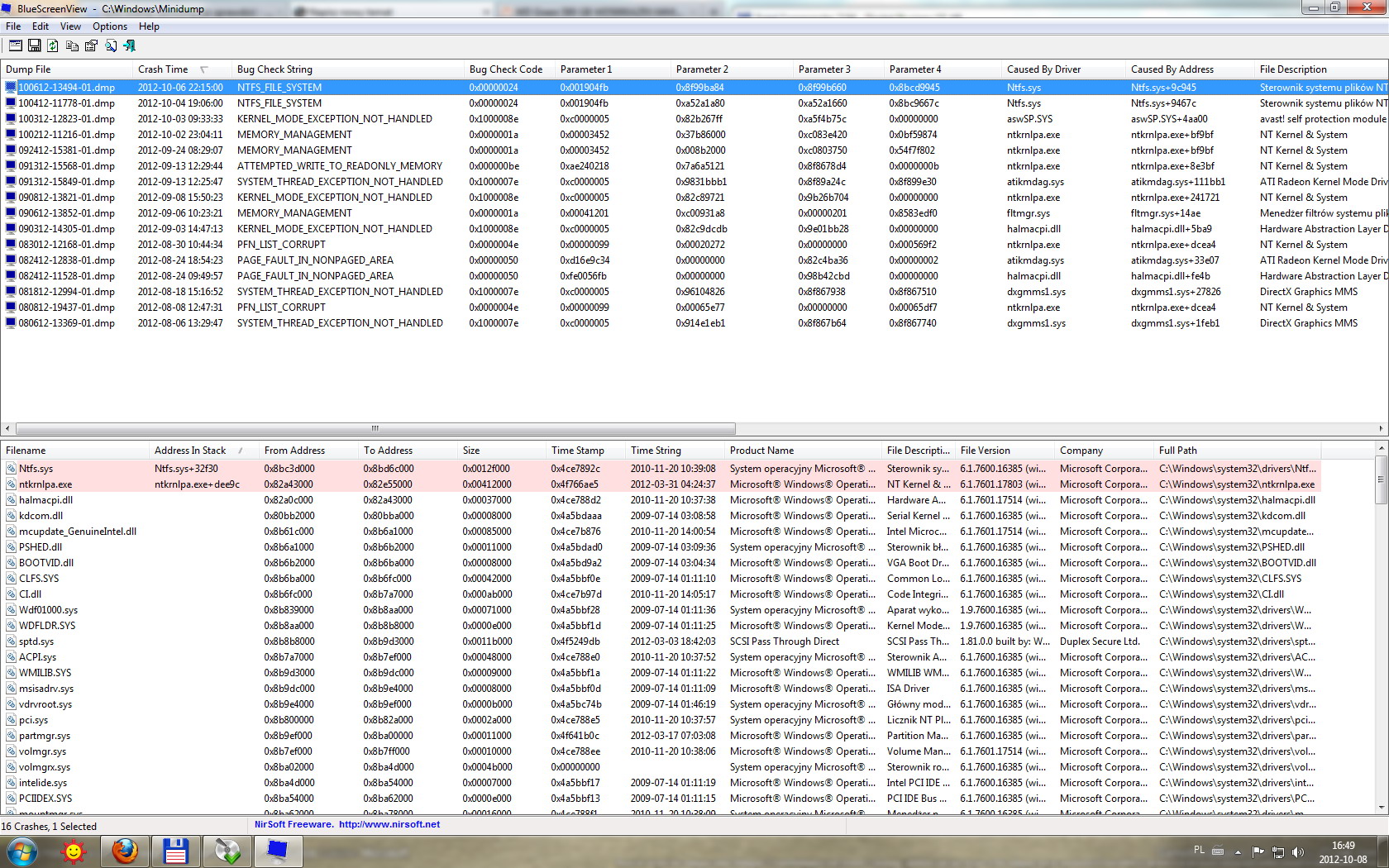
Task: Click the file icon beside Ntfs.sys
Action: [11, 469]
